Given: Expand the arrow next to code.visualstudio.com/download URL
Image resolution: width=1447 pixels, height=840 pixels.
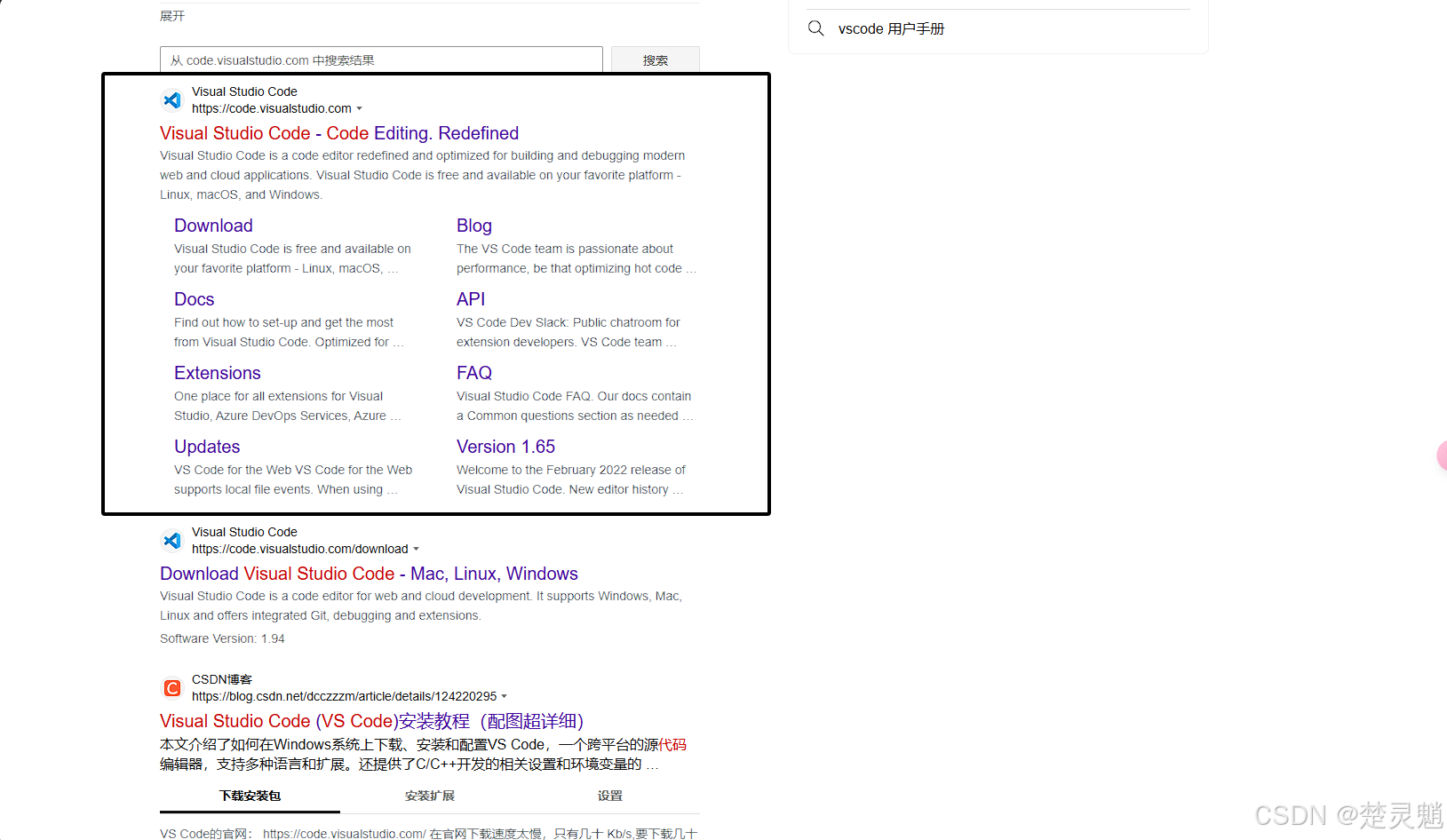Looking at the screenshot, I should 417,549.
